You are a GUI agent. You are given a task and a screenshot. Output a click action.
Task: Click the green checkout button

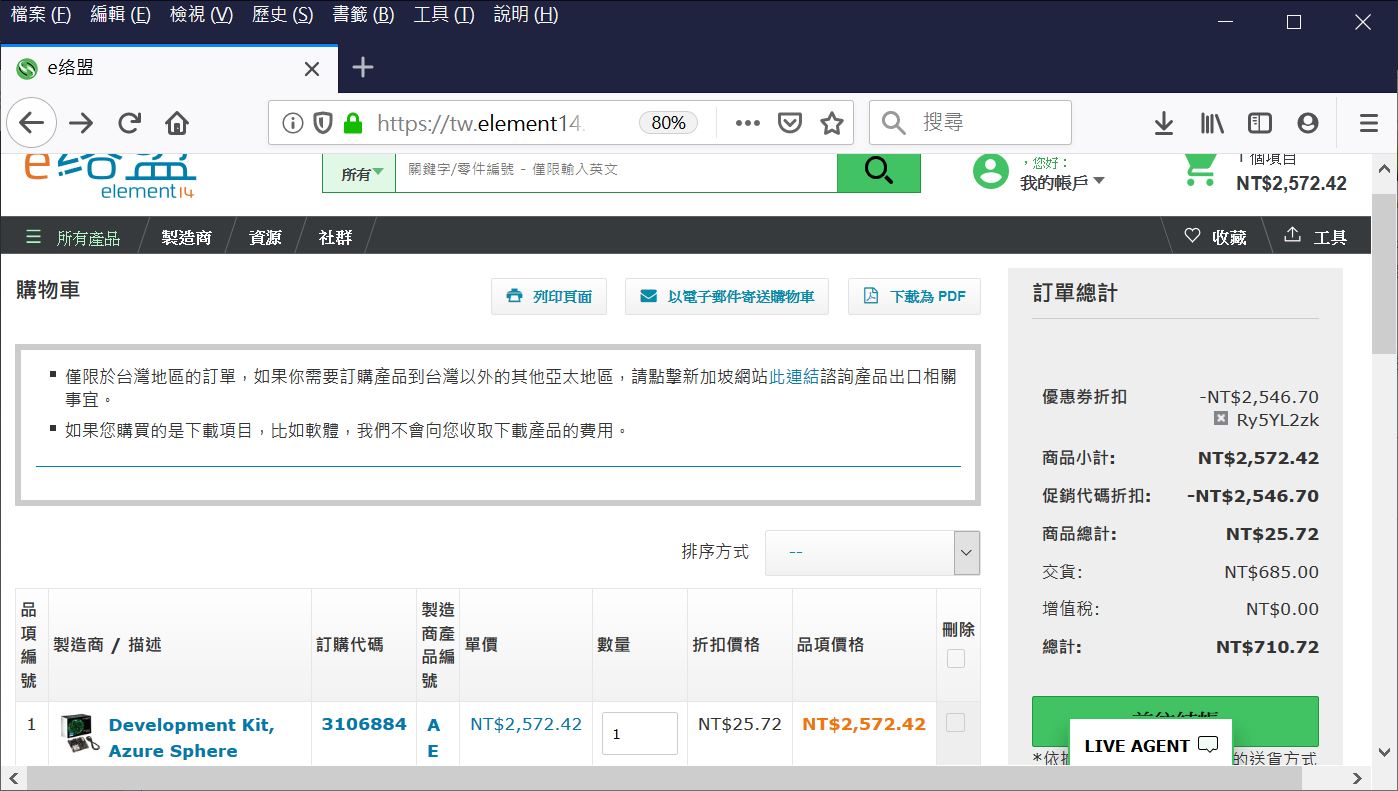pos(1175,721)
